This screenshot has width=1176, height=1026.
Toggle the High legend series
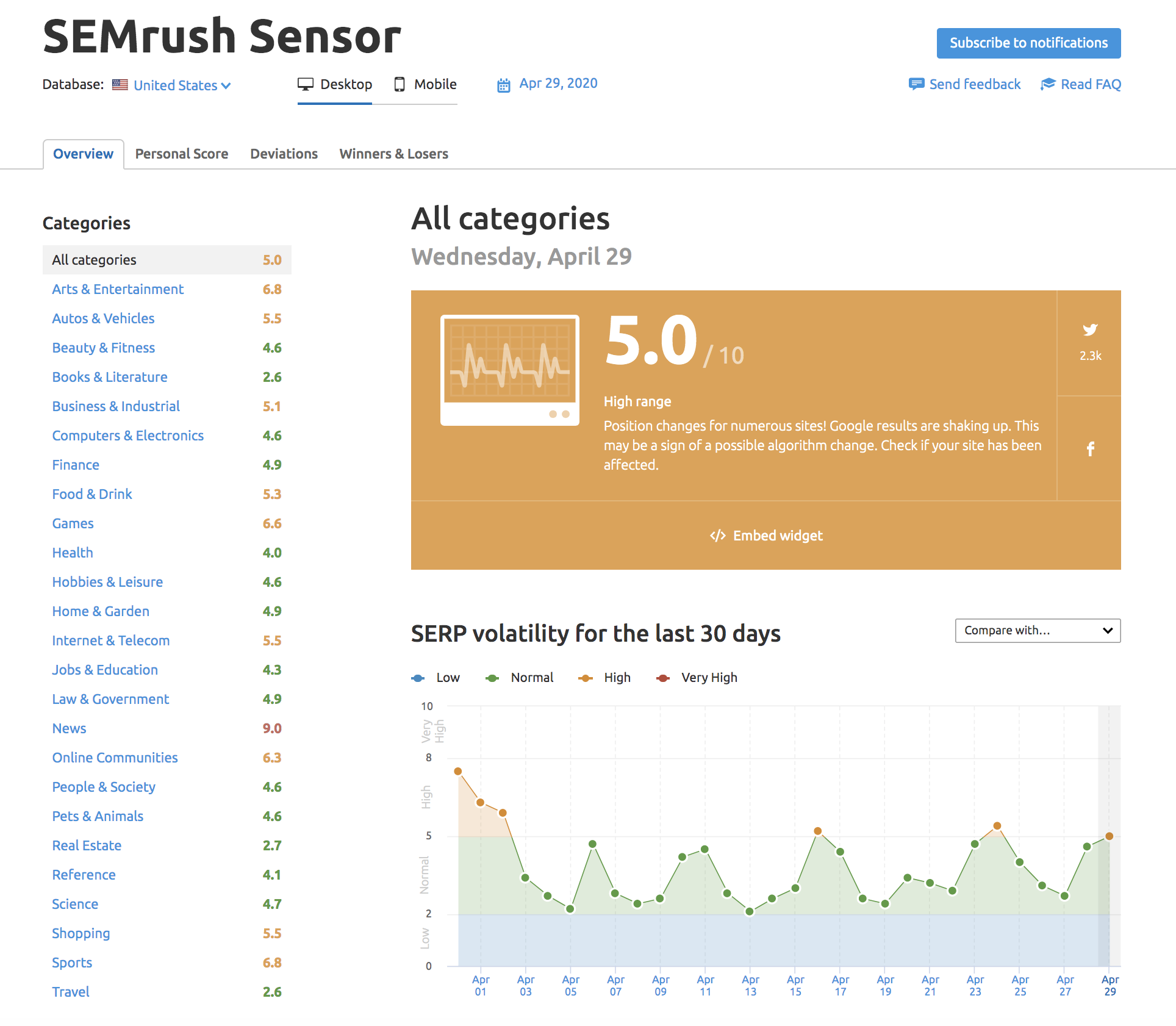604,678
